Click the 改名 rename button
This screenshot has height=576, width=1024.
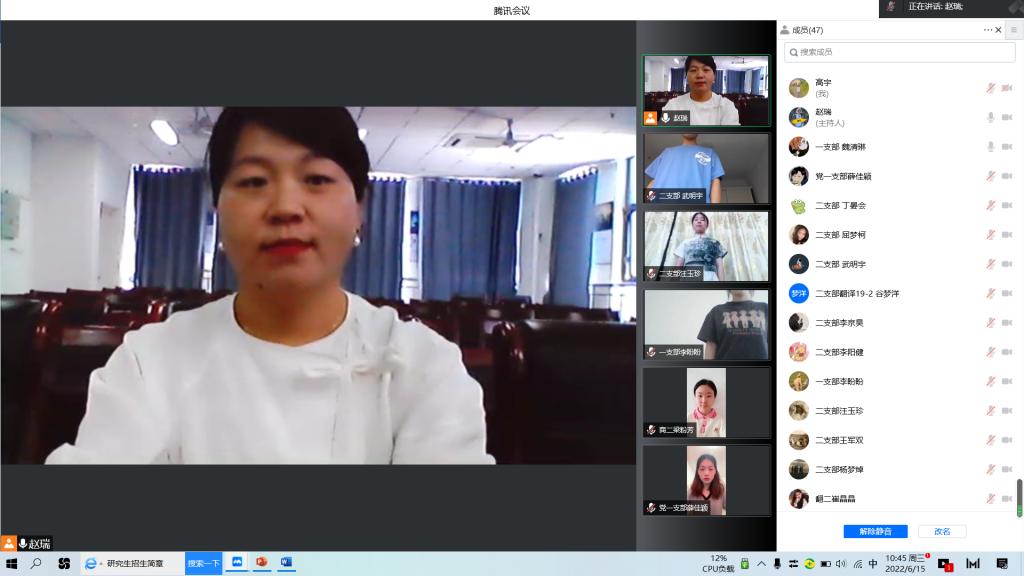942,531
